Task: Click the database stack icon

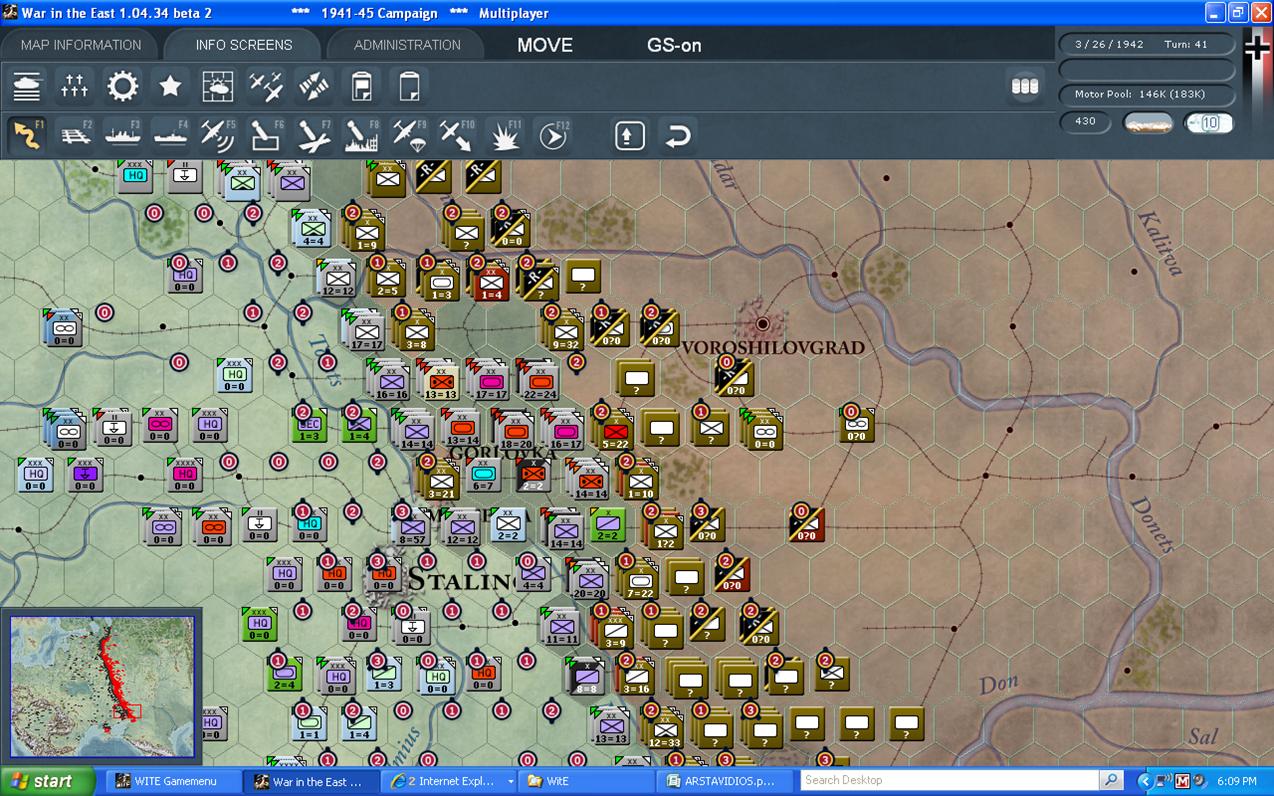Action: [x=1025, y=86]
